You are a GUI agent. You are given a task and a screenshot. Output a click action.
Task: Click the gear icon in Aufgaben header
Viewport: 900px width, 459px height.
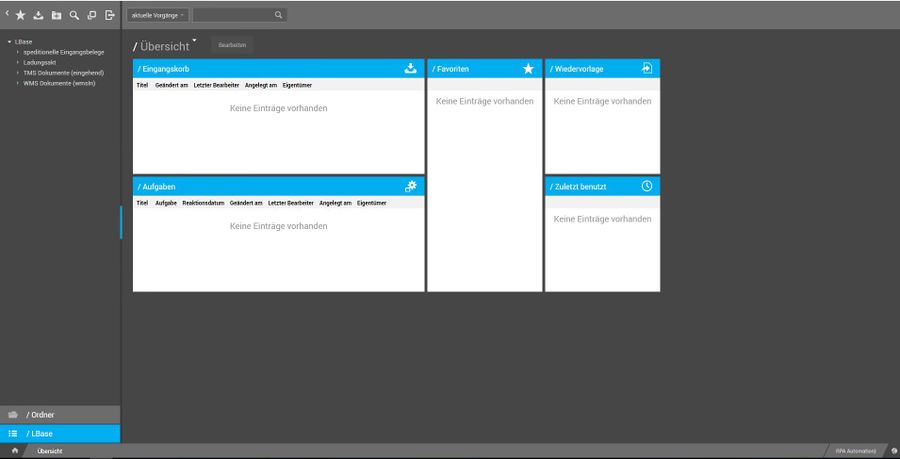[410, 186]
